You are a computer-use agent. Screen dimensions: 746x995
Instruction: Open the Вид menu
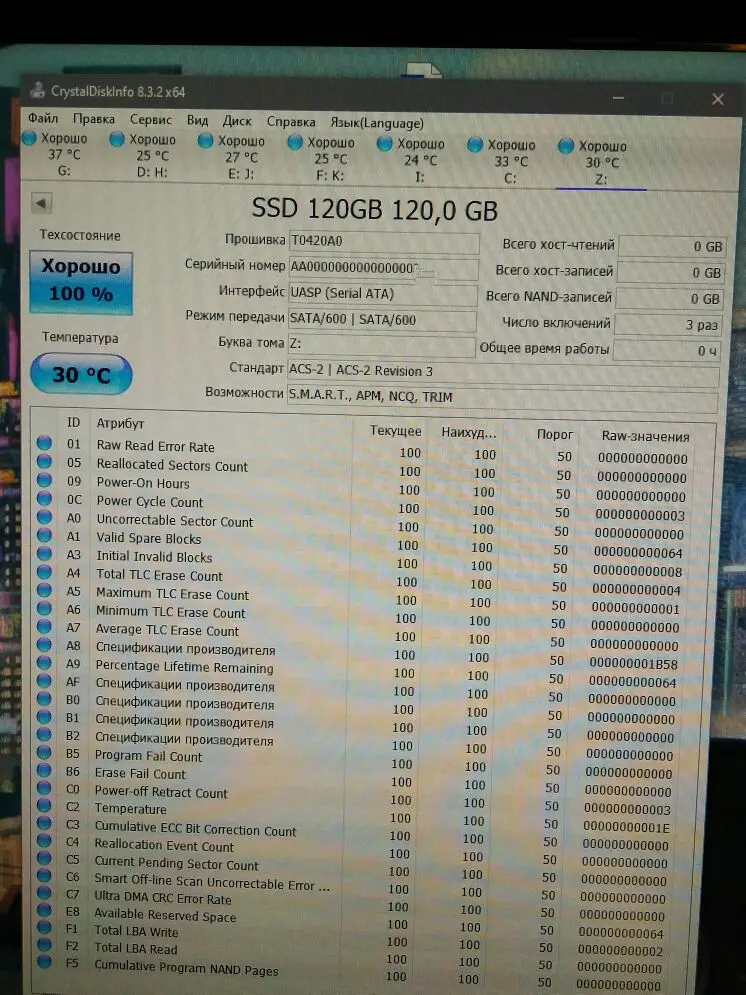(x=197, y=120)
